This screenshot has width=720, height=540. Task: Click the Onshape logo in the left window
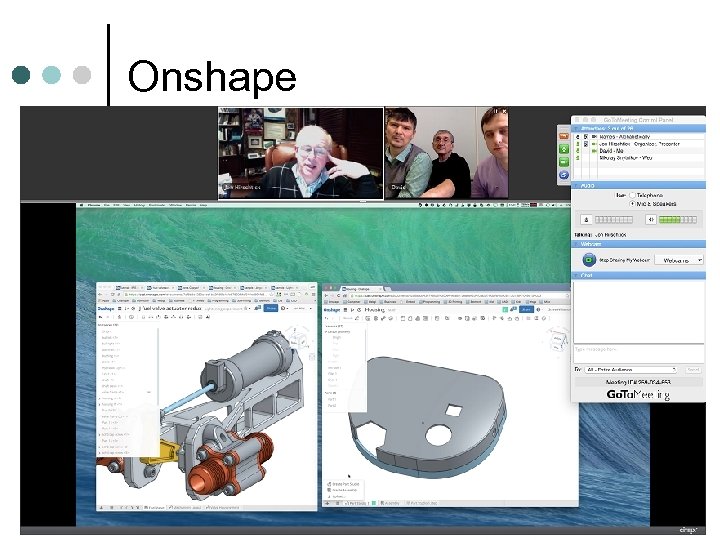click(x=106, y=309)
